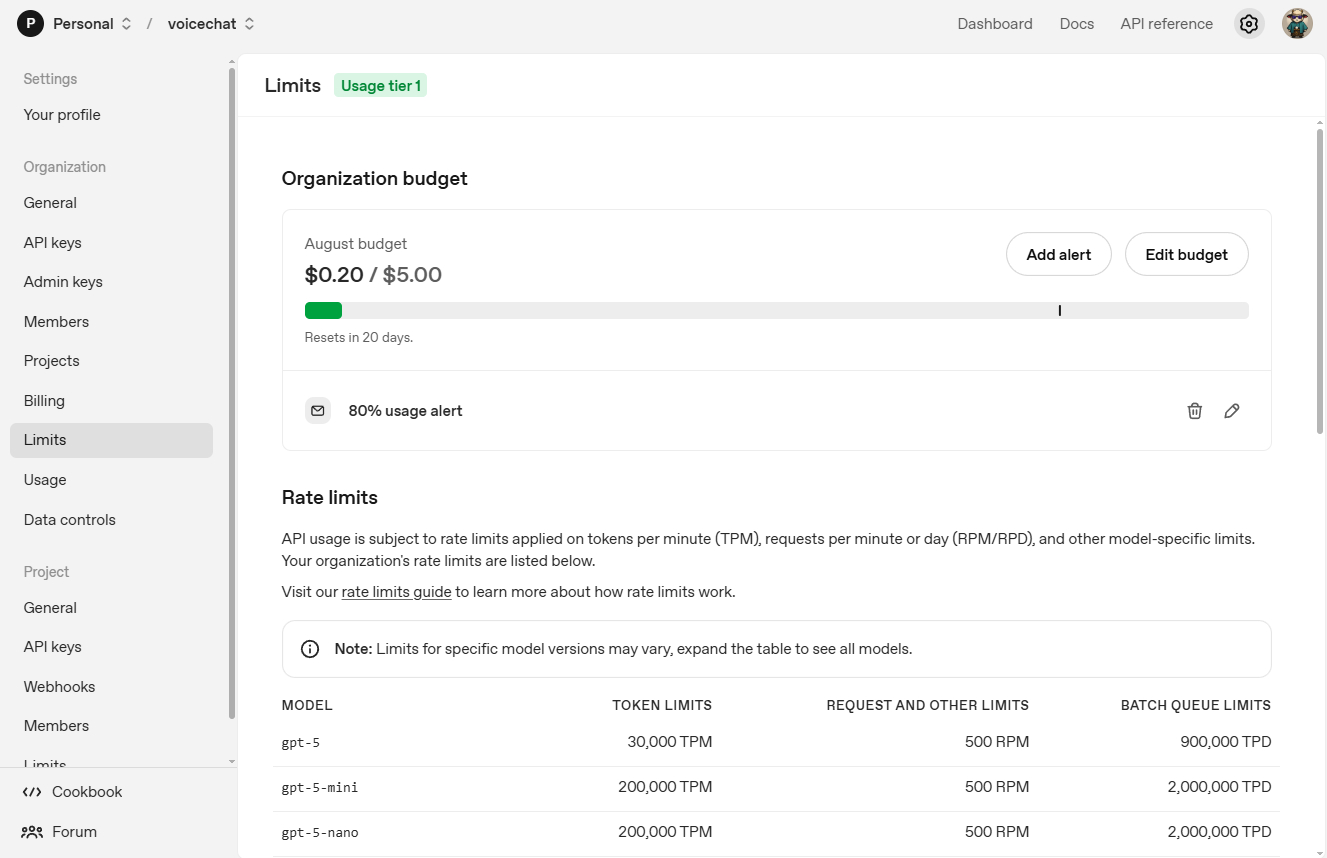
Task: Click the MODEL column header
Action: [307, 705]
